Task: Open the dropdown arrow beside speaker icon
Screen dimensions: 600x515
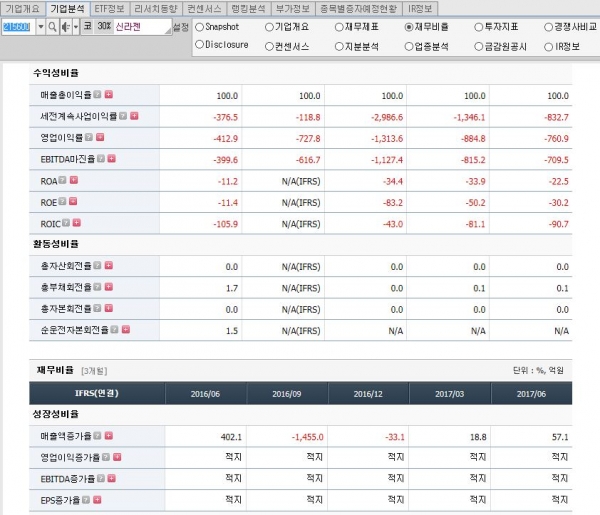Action: pos(76,27)
